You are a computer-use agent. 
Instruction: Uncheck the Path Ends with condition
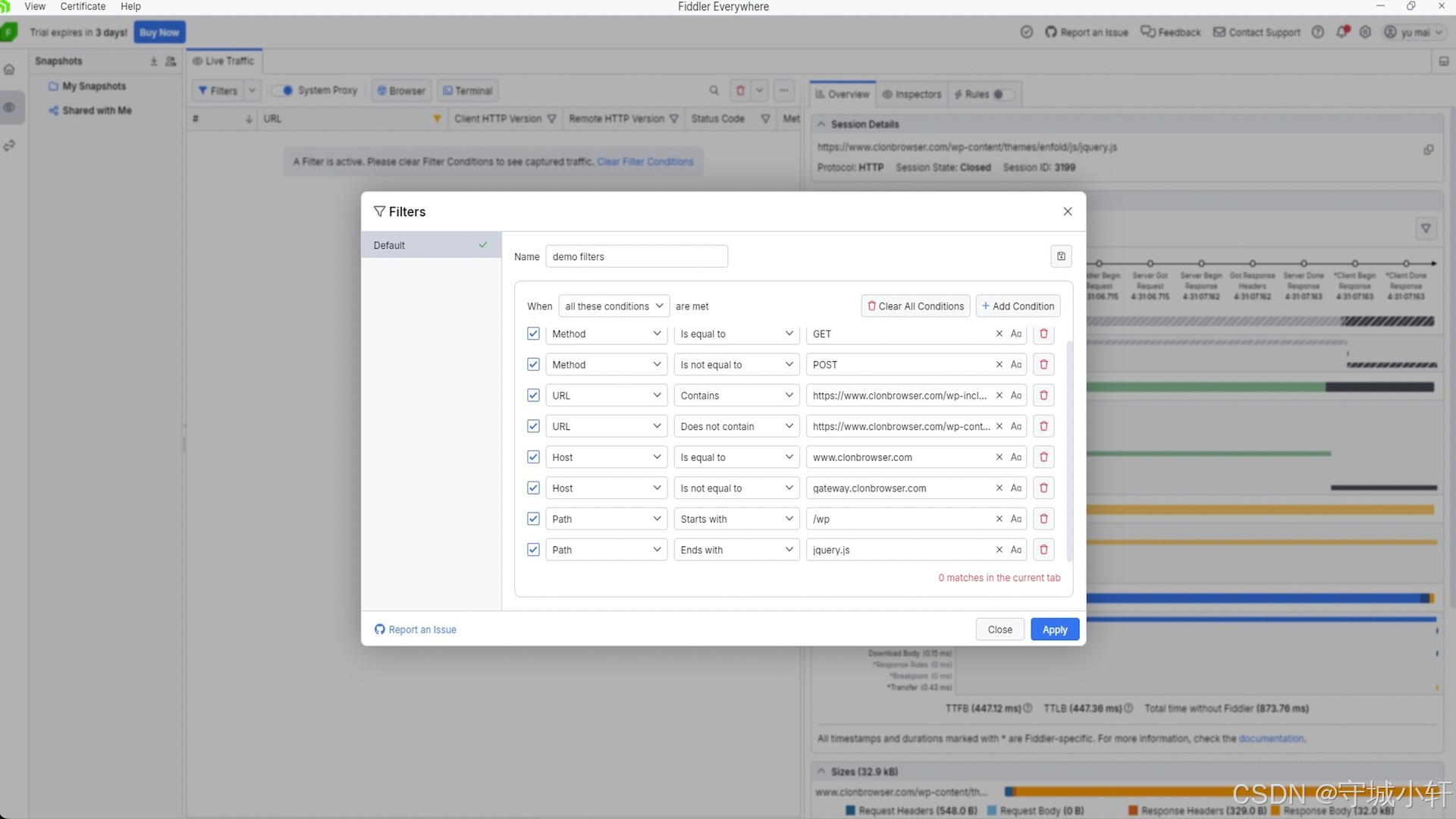(x=533, y=550)
